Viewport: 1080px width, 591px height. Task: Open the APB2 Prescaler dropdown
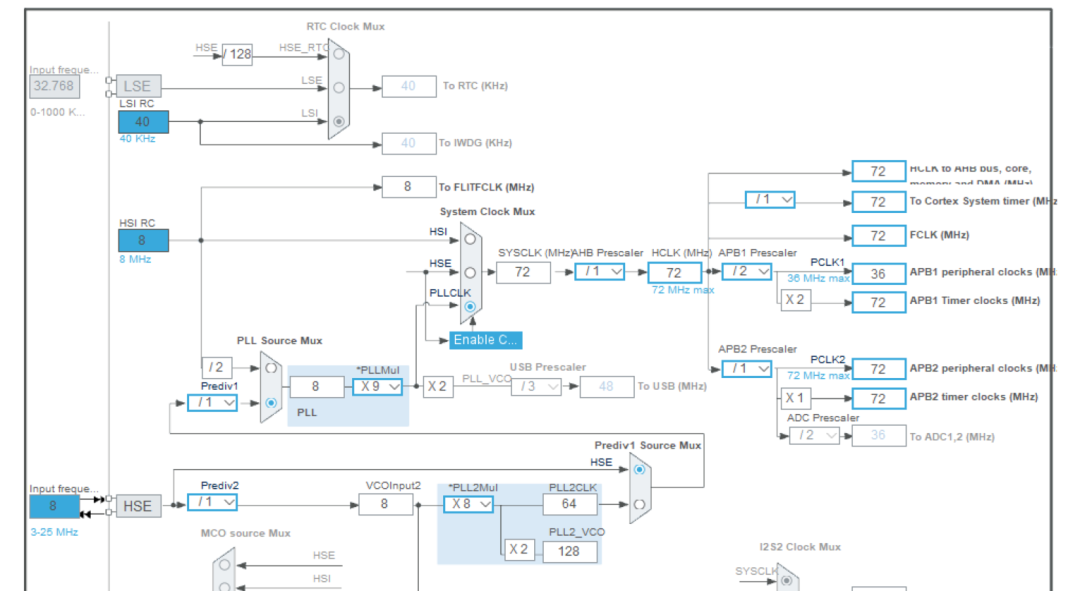747,369
